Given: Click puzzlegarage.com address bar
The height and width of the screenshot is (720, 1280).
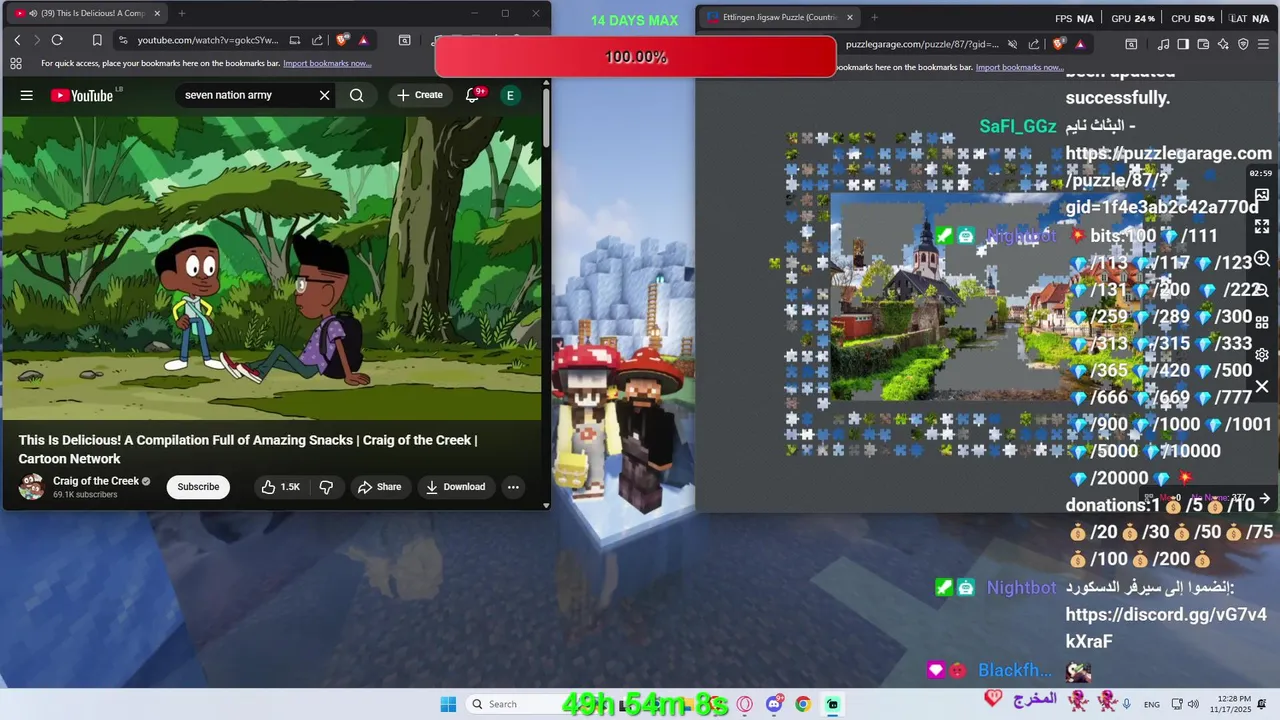Looking at the screenshot, I should [922, 44].
